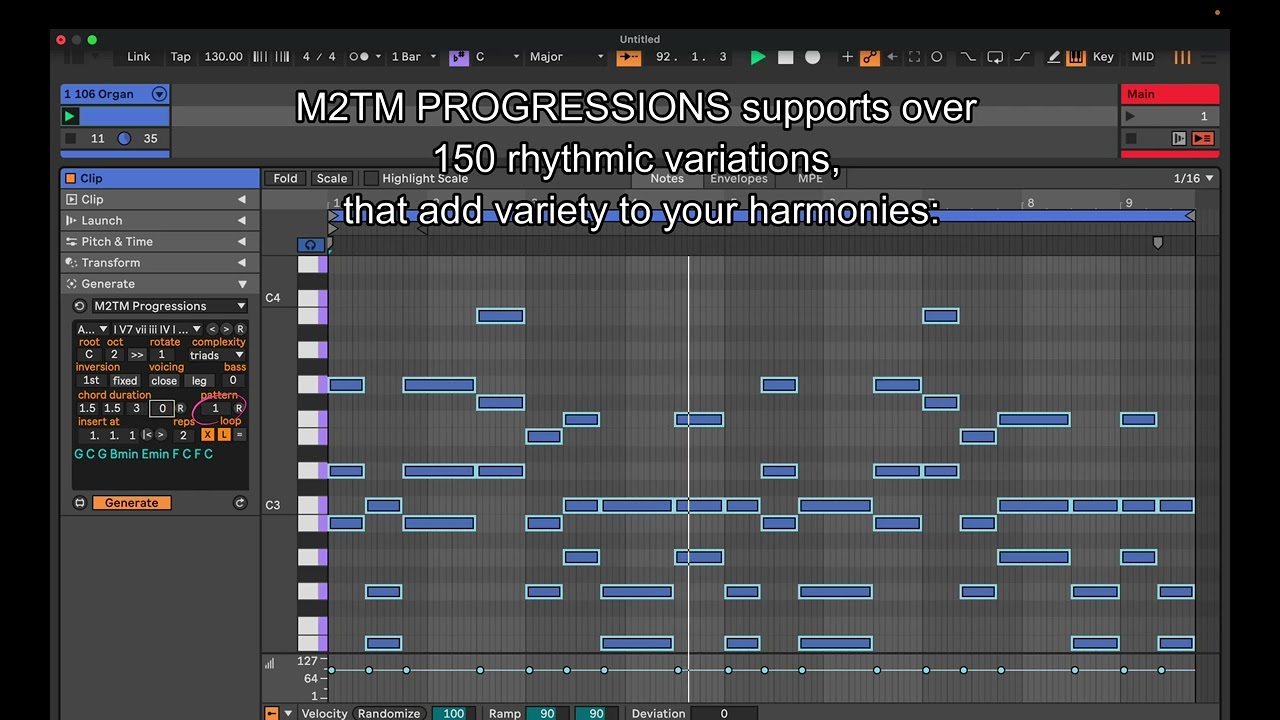Switch to the Envelopes tab
Screen dimensions: 1280x720
pos(738,178)
